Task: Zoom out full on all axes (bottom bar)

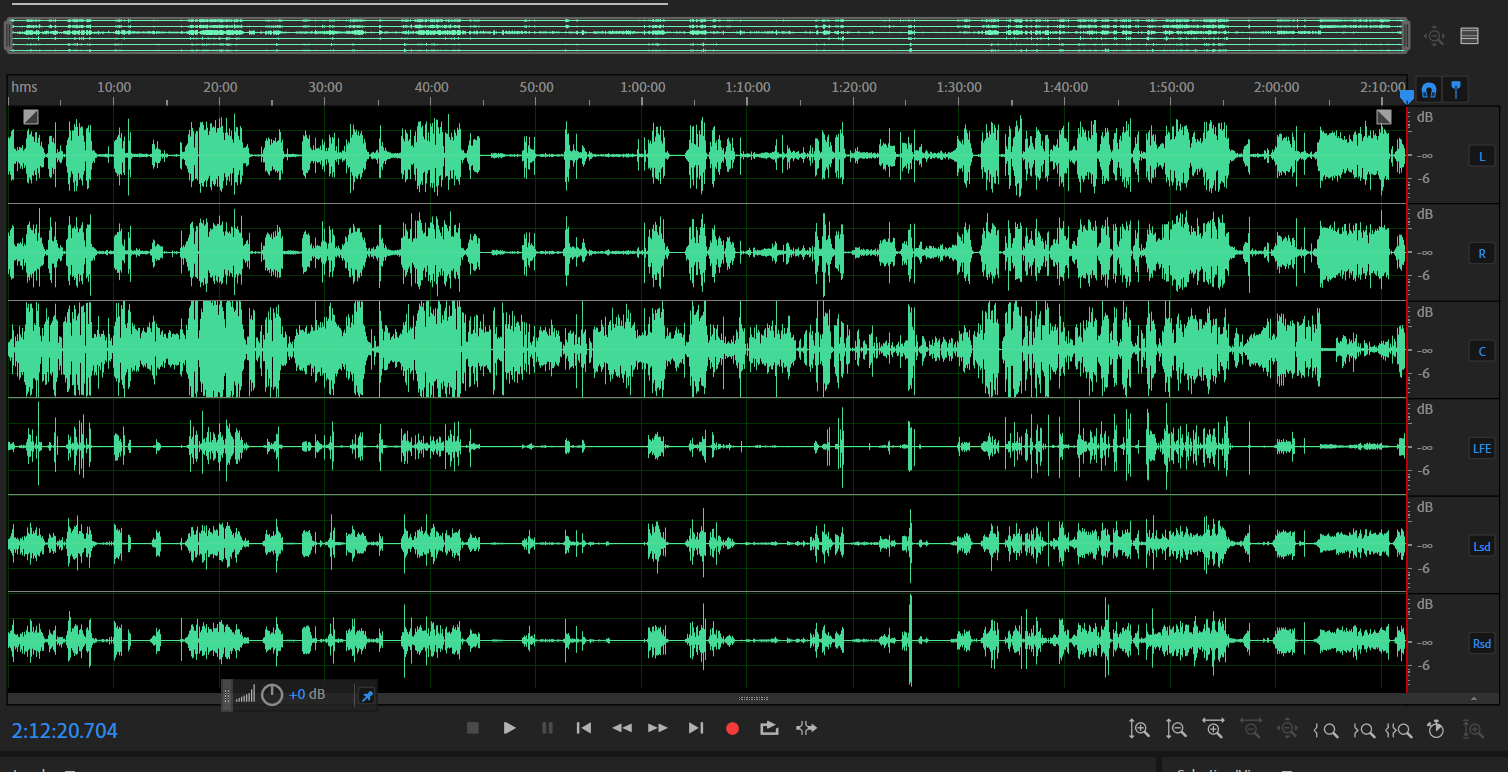Action: pyautogui.click(x=1288, y=729)
